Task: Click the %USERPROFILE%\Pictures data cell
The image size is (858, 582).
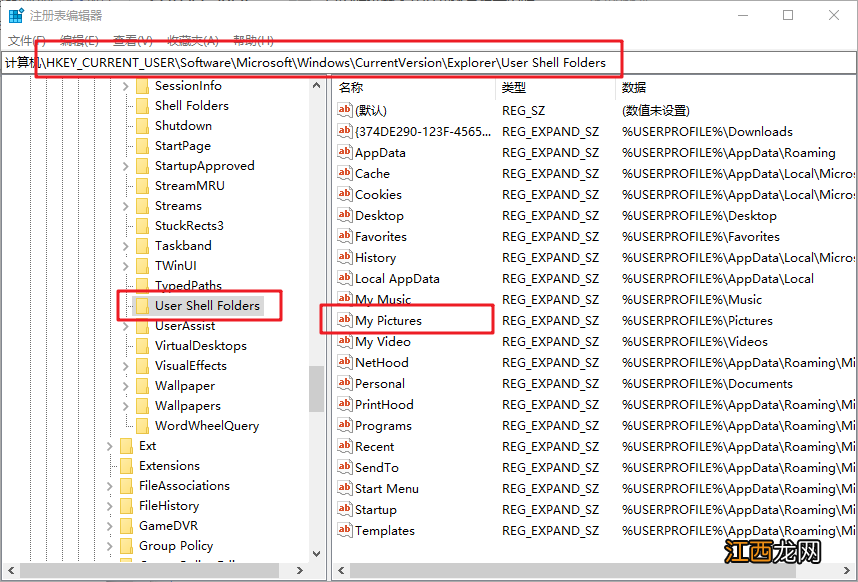Action: click(697, 321)
